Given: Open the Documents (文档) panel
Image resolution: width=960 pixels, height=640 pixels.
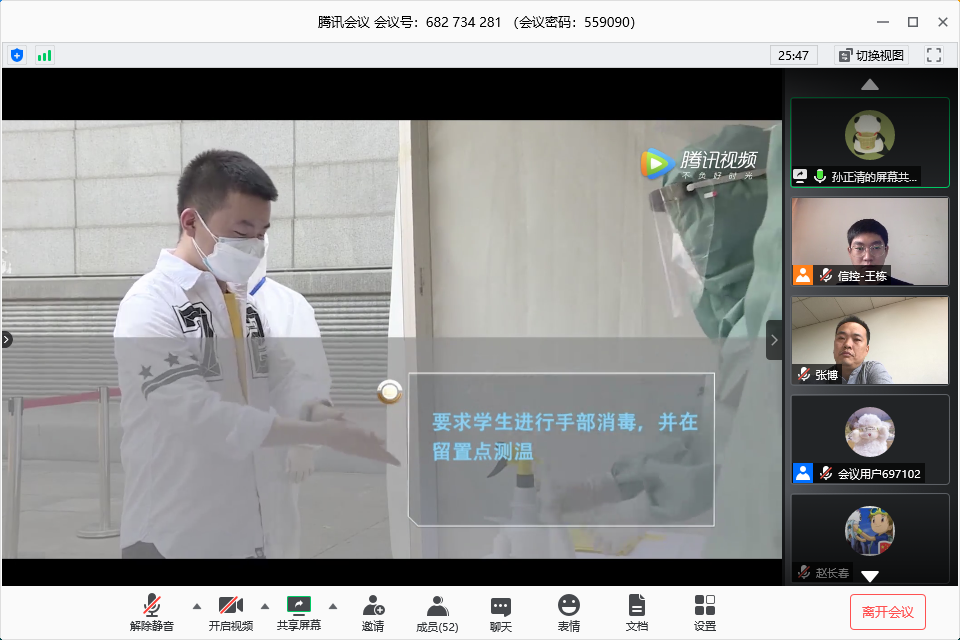Looking at the screenshot, I should click(x=637, y=612).
